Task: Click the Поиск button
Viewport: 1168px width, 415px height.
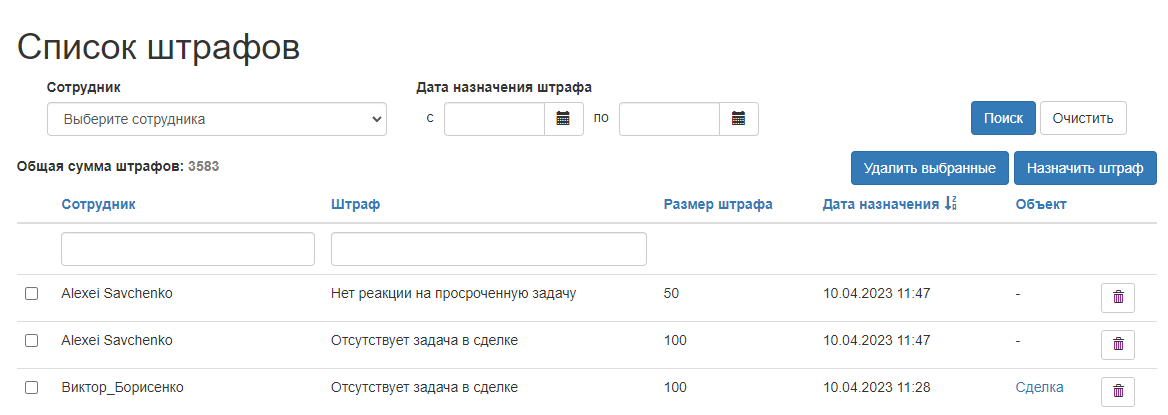Action: click(1003, 118)
